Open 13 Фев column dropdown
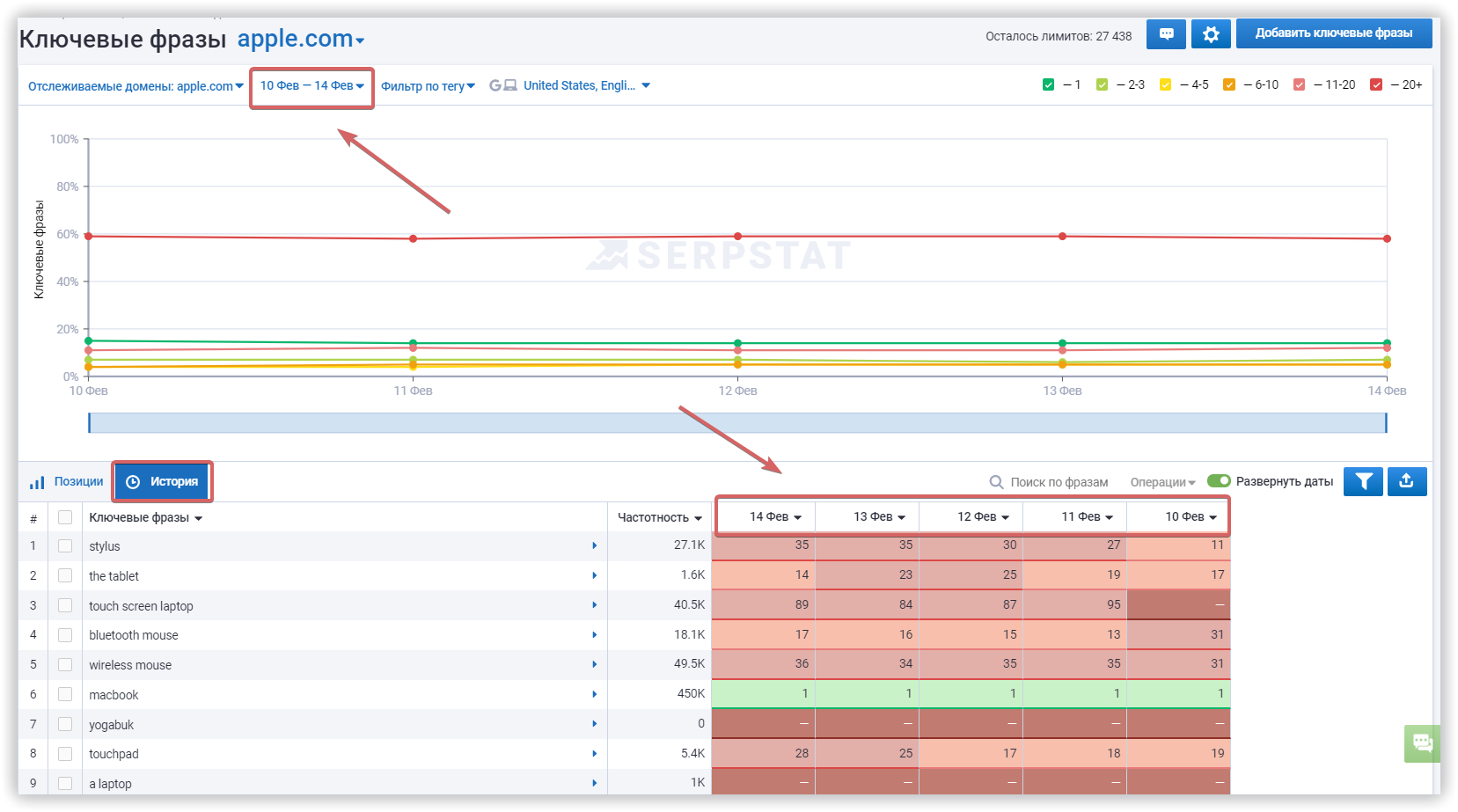This screenshot has width=1458, height=812. coord(879,516)
